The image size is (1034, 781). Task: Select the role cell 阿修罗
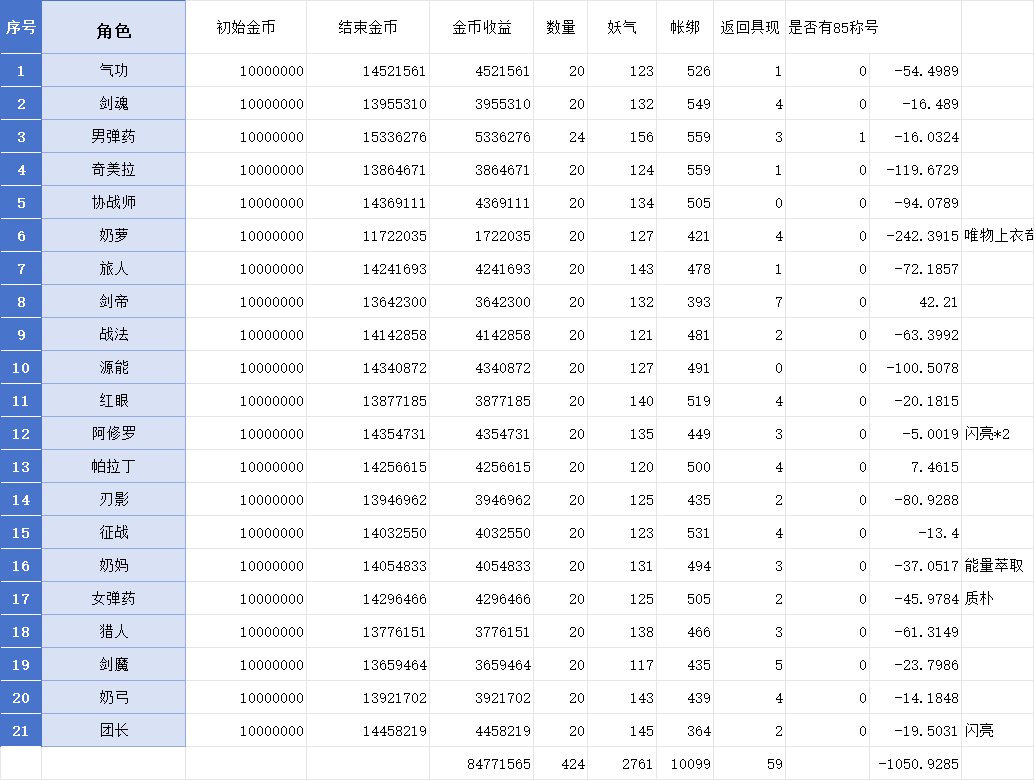[x=113, y=433]
